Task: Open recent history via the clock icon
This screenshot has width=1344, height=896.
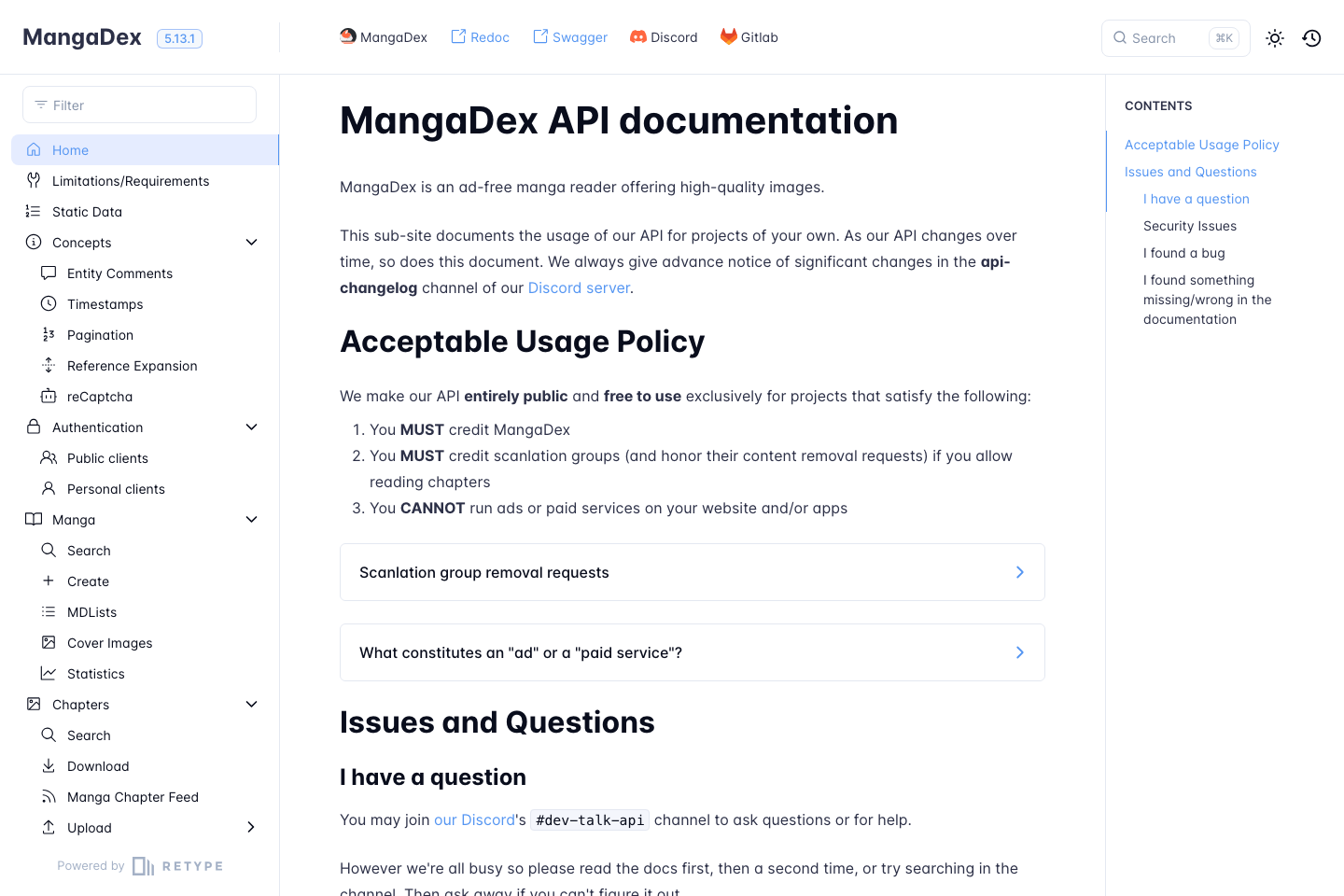Action: click(1311, 37)
